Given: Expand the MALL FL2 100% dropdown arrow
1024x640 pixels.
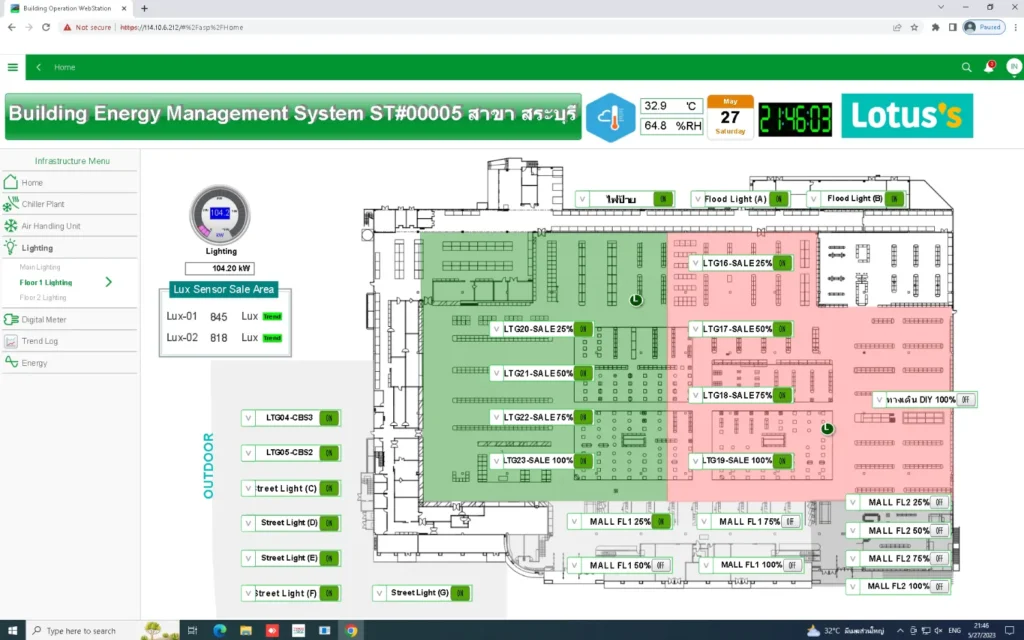Looking at the screenshot, I should (x=852, y=586).
